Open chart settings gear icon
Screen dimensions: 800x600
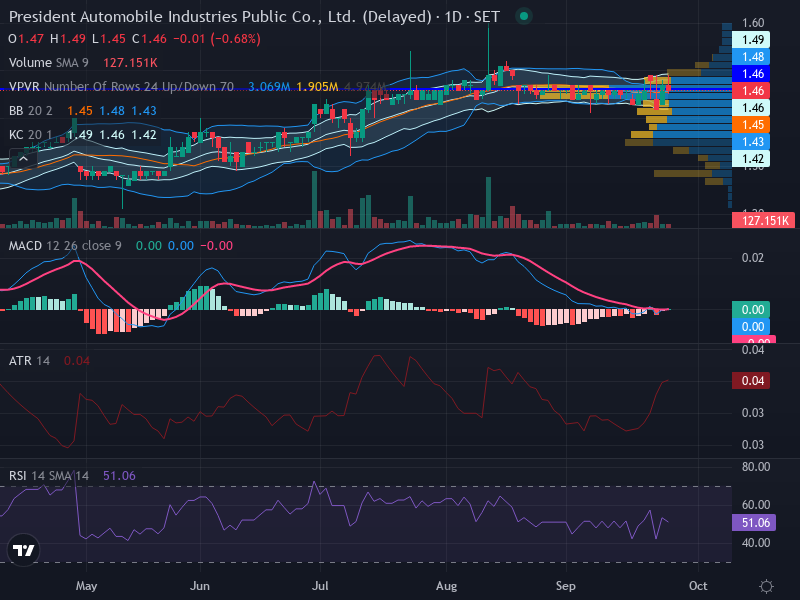coord(766,586)
